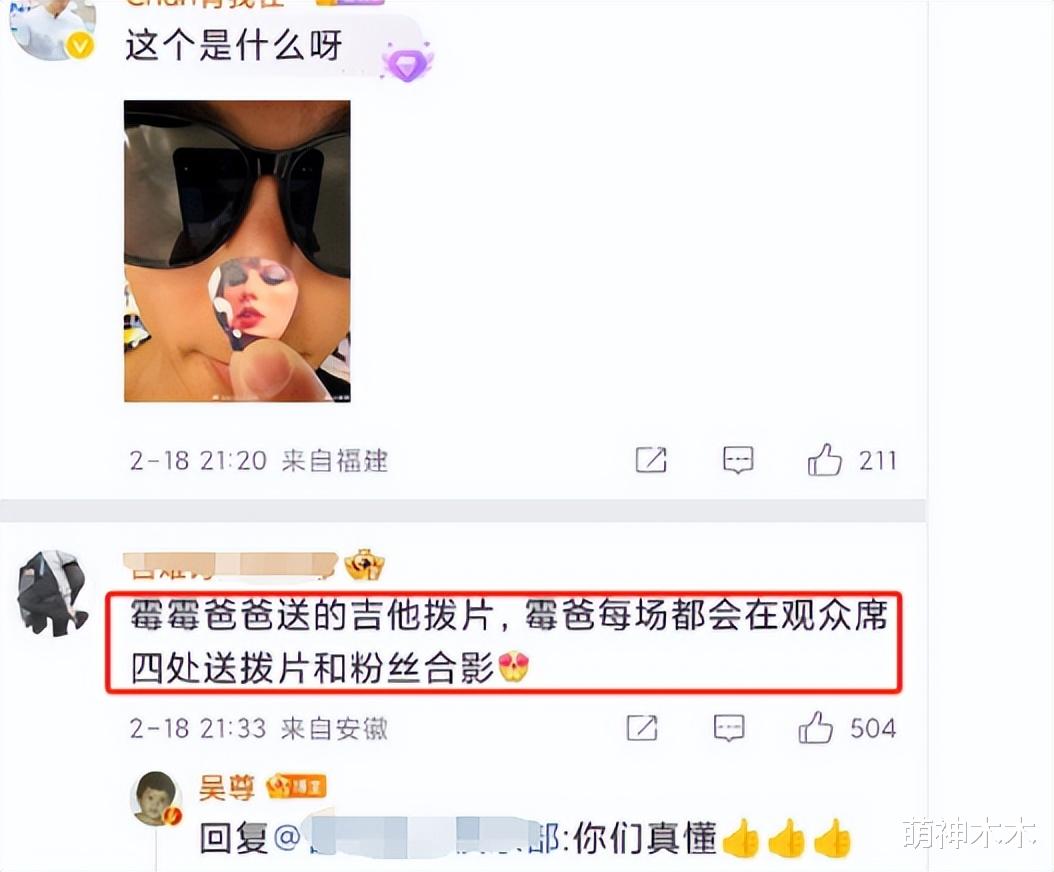Open replies for the Anhui comment
The height and width of the screenshot is (872, 1054).
[729, 728]
